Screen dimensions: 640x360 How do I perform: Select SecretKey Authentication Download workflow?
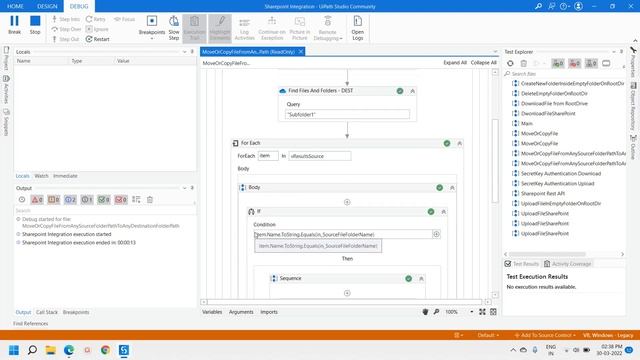click(x=561, y=173)
